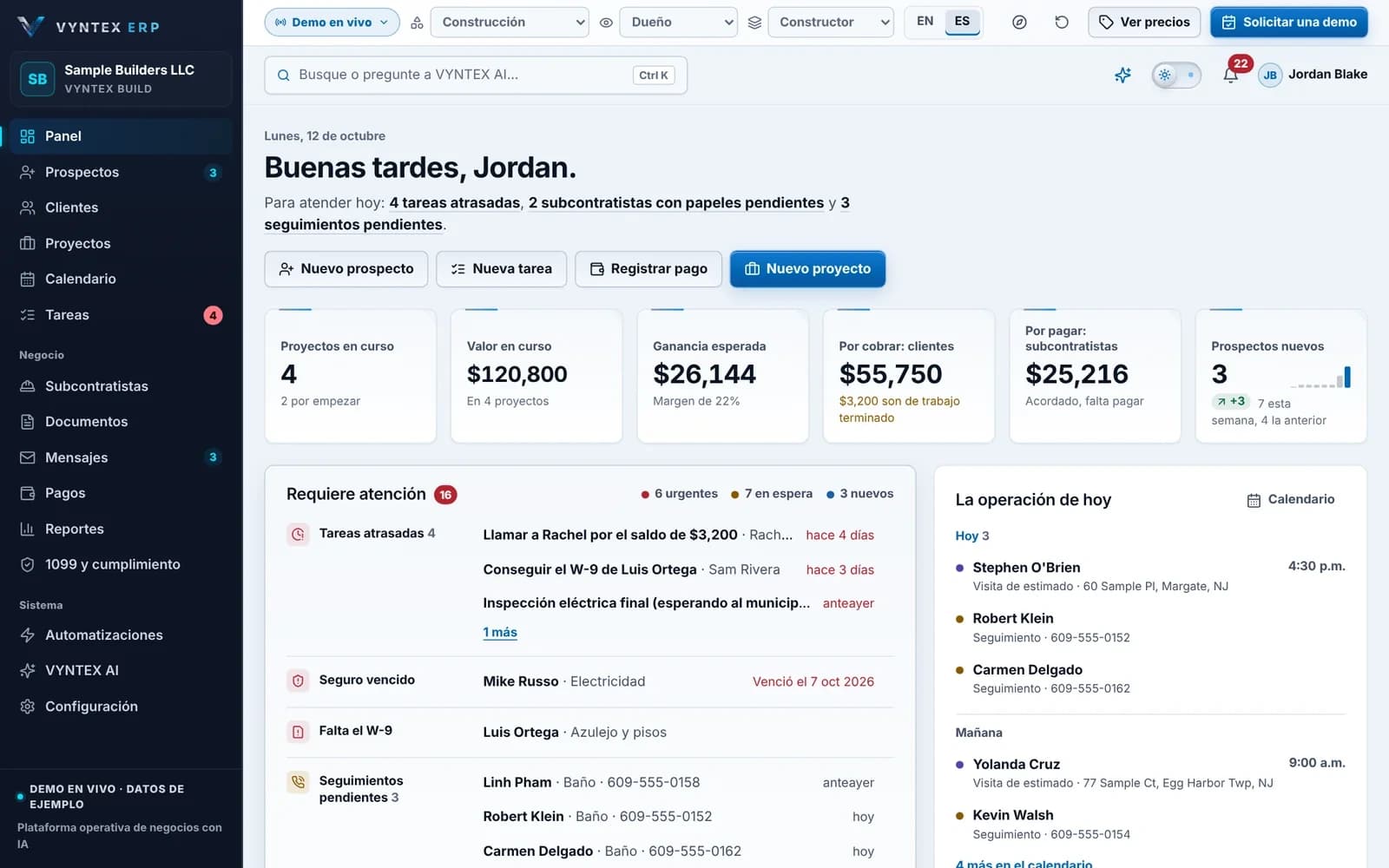Click the Ver precios button

click(x=1144, y=23)
